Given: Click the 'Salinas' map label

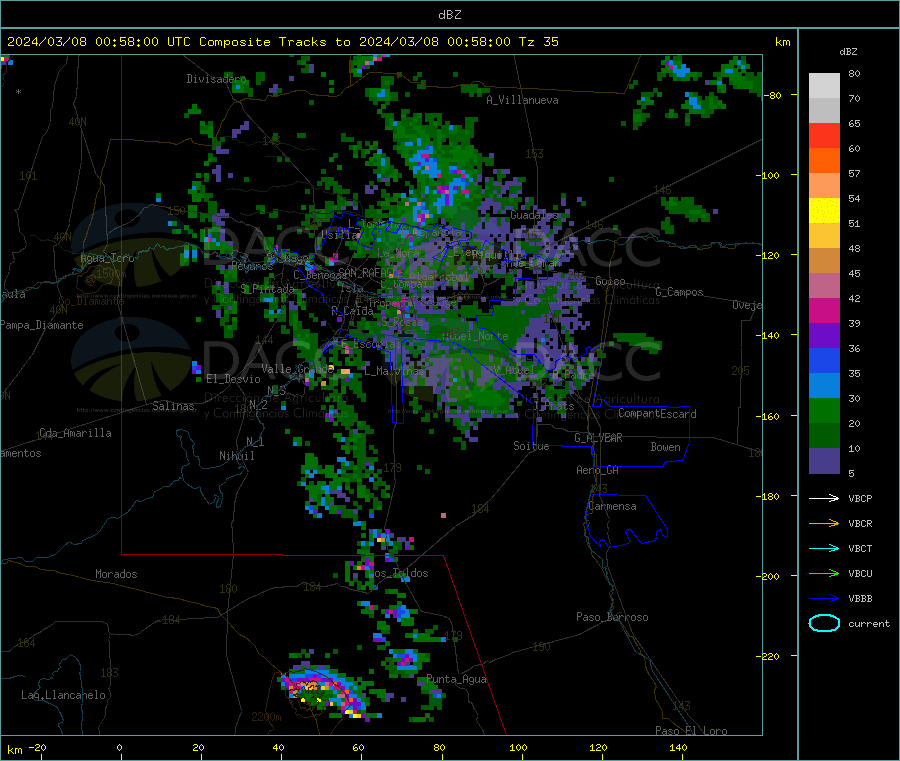Looking at the screenshot, I should pyautogui.click(x=173, y=406).
